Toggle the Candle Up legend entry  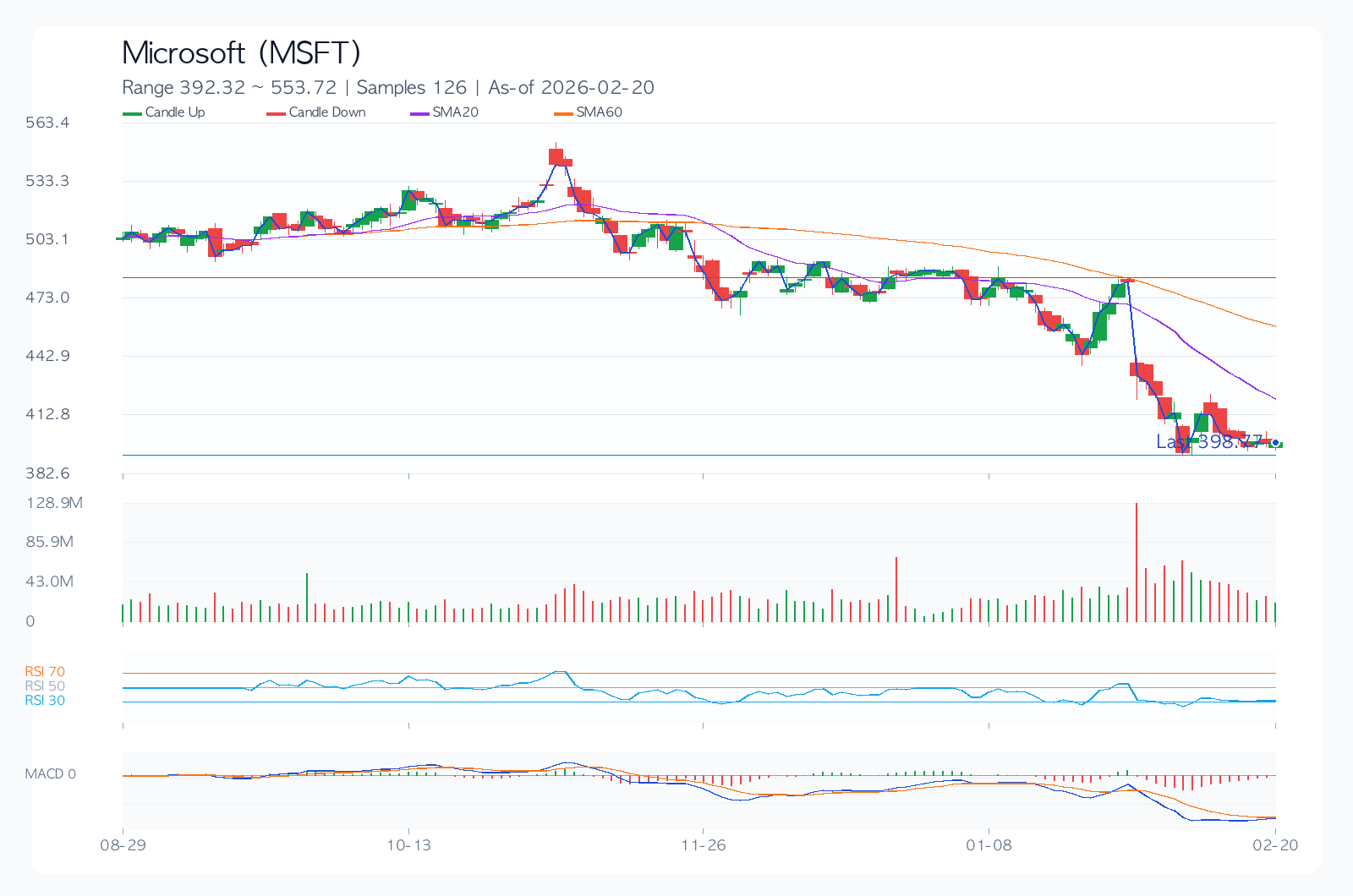click(x=164, y=112)
